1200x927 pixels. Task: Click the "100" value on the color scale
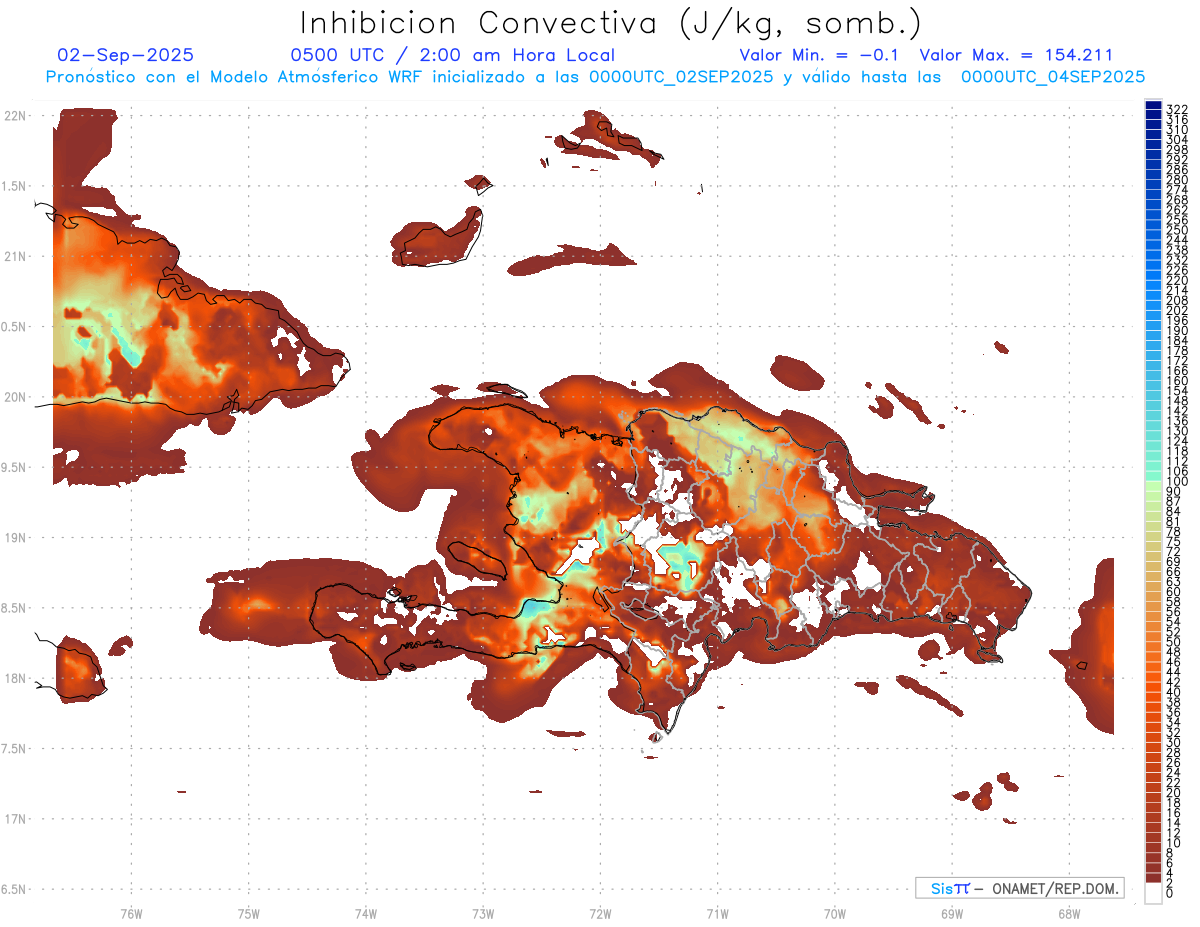click(1176, 481)
